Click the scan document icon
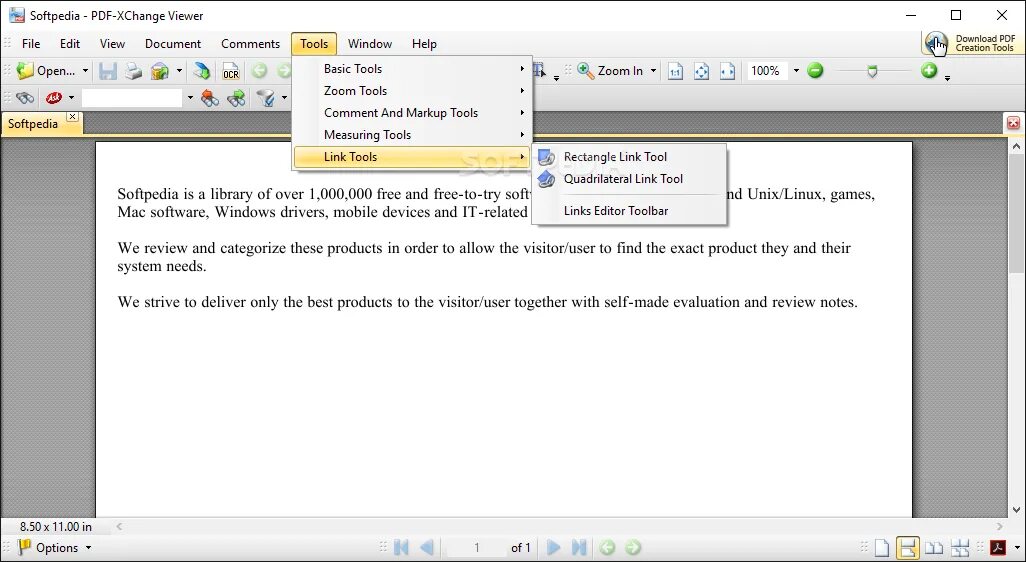The width and height of the screenshot is (1026, 562). point(202,71)
